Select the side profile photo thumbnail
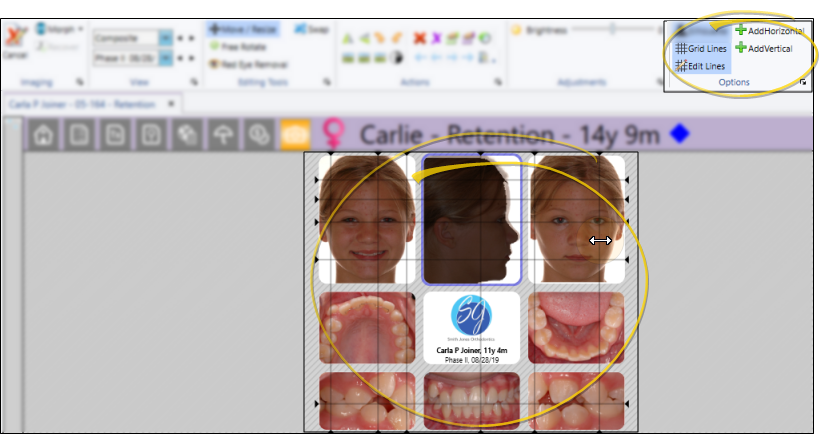The width and height of the screenshot is (829, 434). (471, 219)
